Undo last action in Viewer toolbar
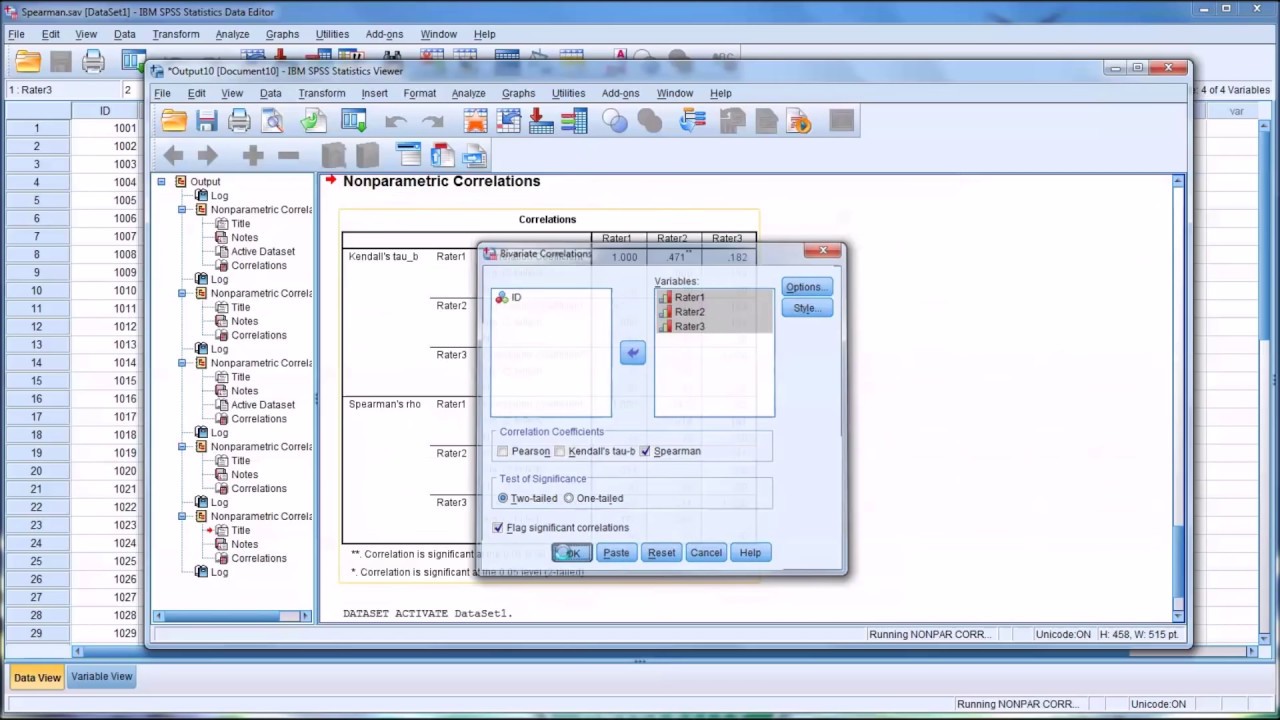Screen dimensions: 1280x720 pyautogui.click(x=396, y=121)
